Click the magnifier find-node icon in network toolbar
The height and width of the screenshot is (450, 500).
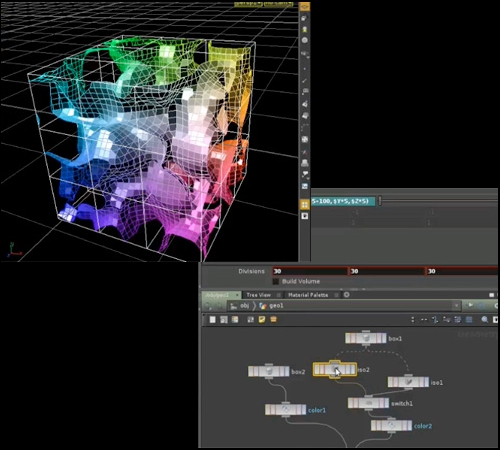click(485, 320)
